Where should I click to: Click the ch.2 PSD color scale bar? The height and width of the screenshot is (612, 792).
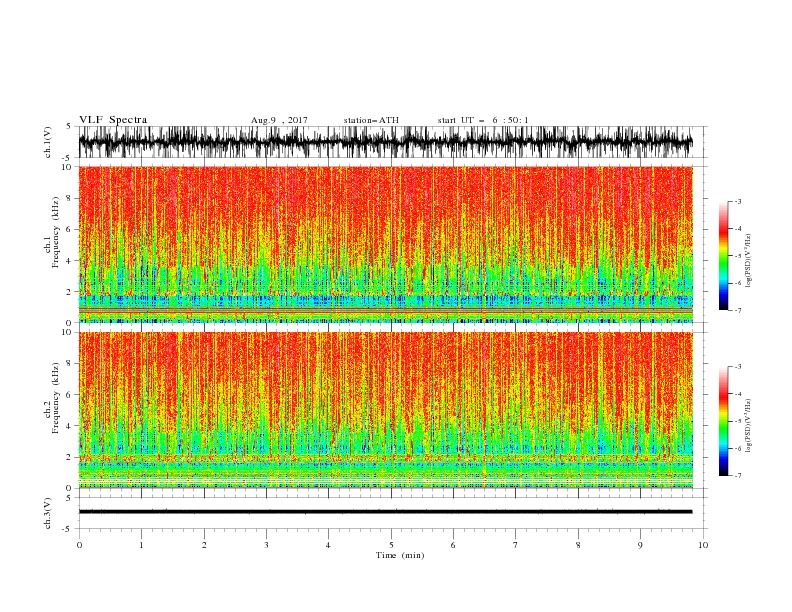click(723, 421)
